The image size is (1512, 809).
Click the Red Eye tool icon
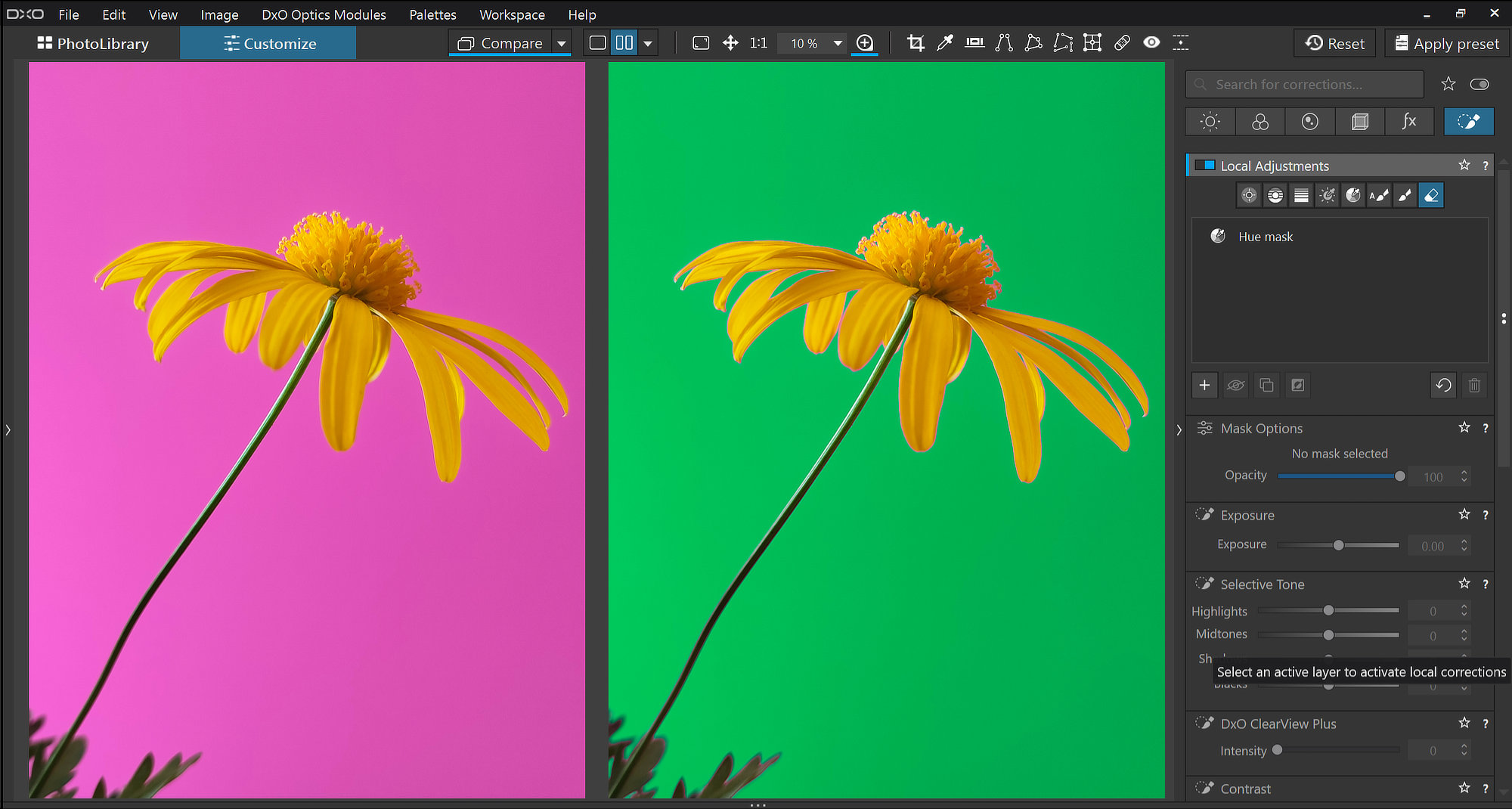click(1151, 43)
